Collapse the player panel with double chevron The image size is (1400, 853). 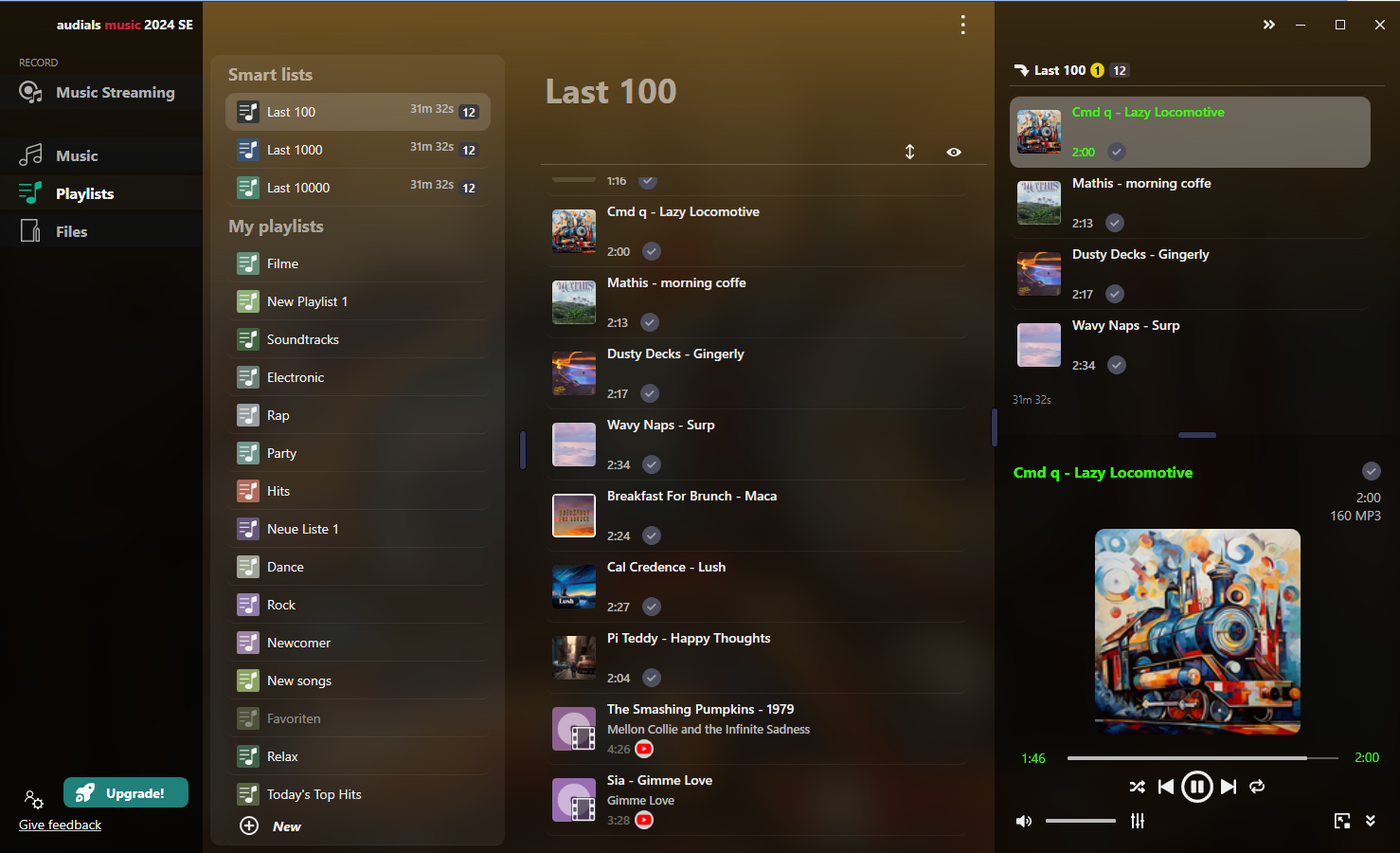pos(1268,25)
